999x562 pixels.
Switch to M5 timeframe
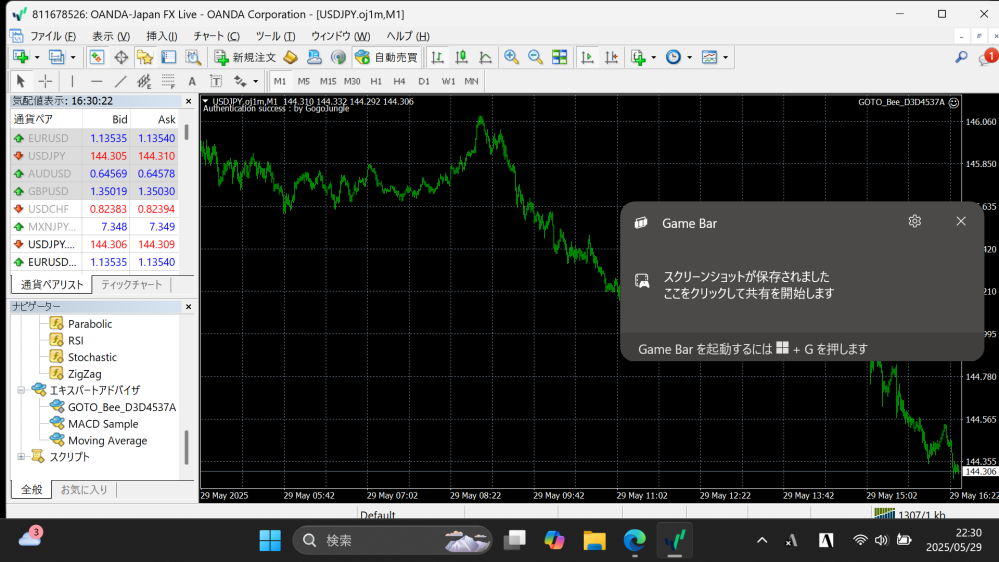coord(303,81)
